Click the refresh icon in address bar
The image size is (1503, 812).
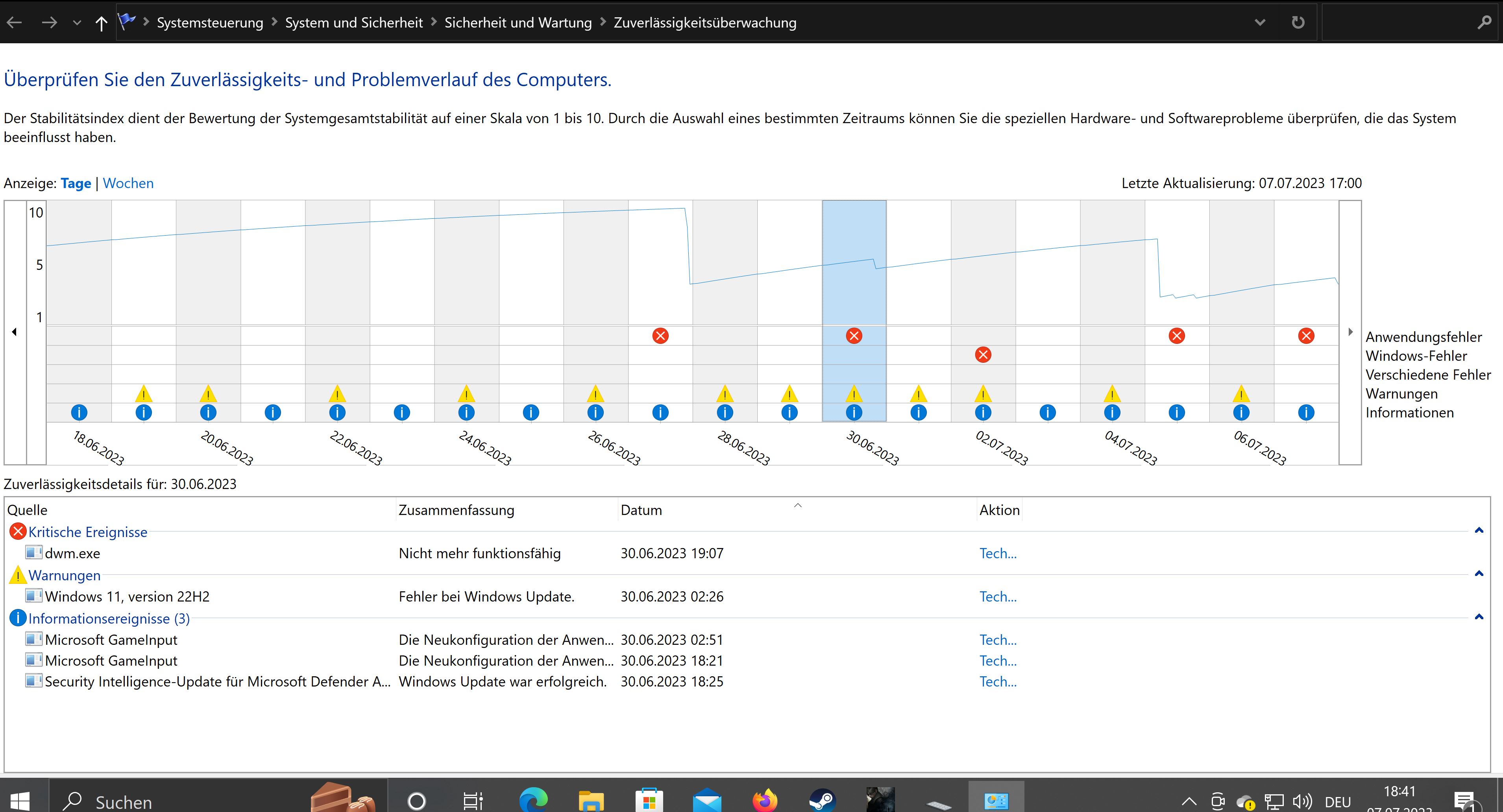click(1298, 23)
